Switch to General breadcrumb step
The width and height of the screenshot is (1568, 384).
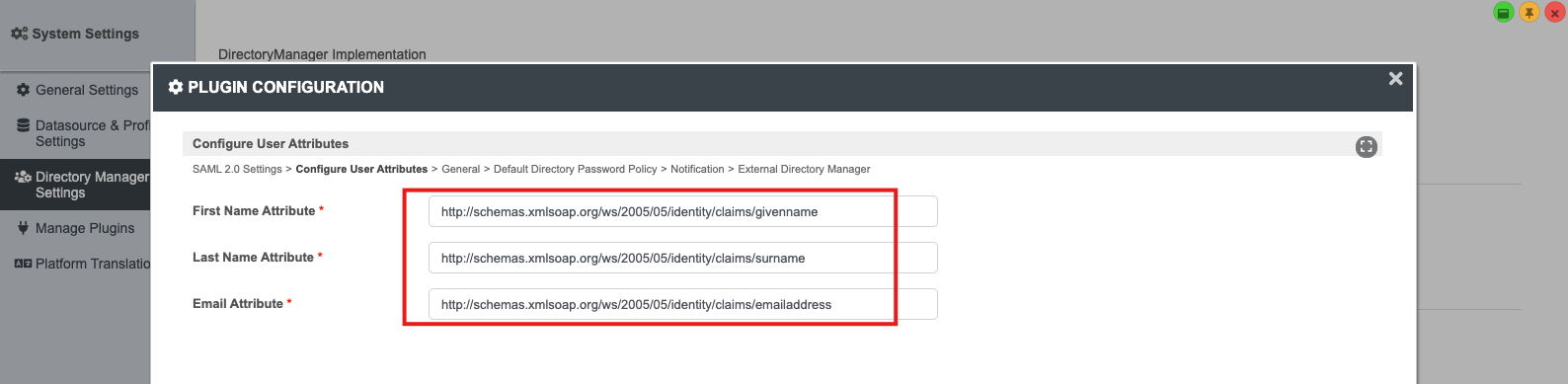461,169
